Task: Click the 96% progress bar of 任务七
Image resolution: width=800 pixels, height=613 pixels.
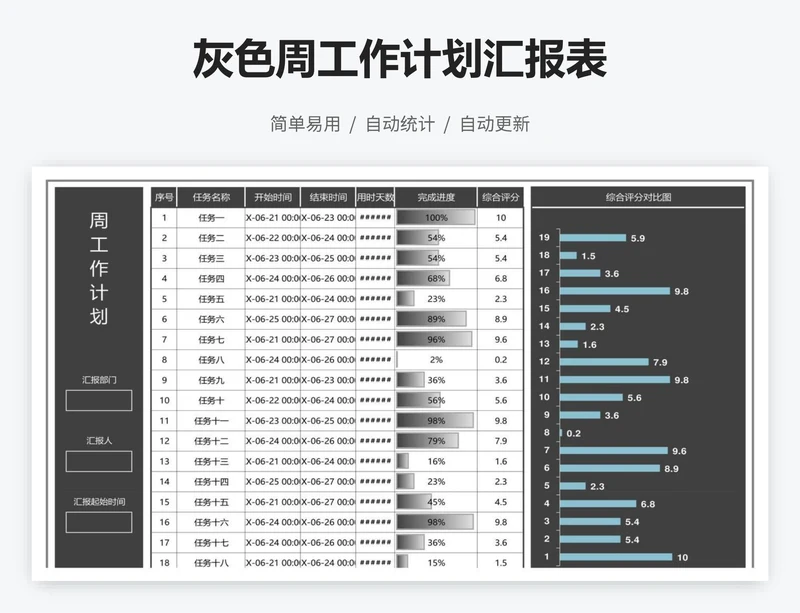Action: [434, 339]
